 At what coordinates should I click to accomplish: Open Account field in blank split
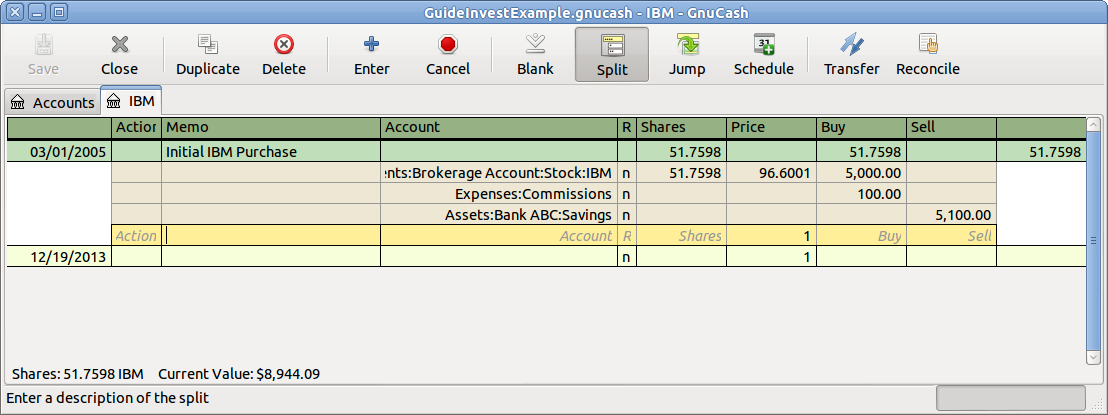pyautogui.click(x=498, y=236)
